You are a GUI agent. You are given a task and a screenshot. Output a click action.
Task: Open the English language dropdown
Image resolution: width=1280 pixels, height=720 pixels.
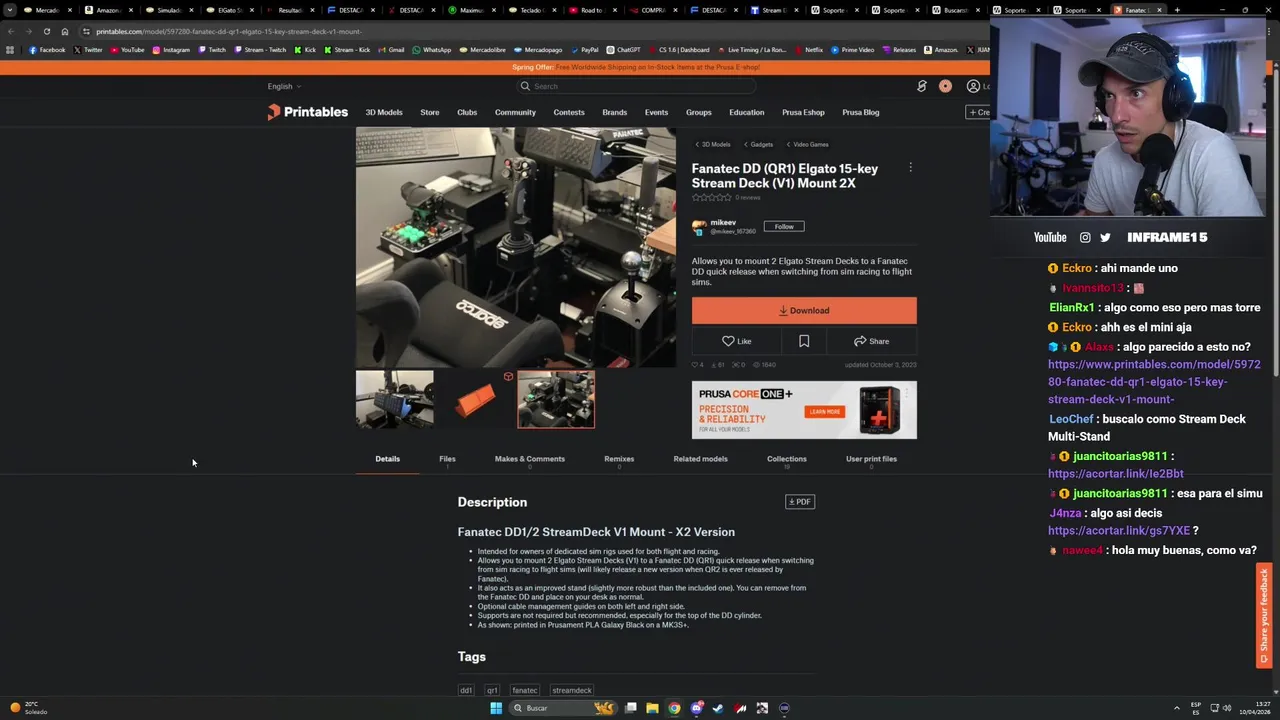coord(284,86)
